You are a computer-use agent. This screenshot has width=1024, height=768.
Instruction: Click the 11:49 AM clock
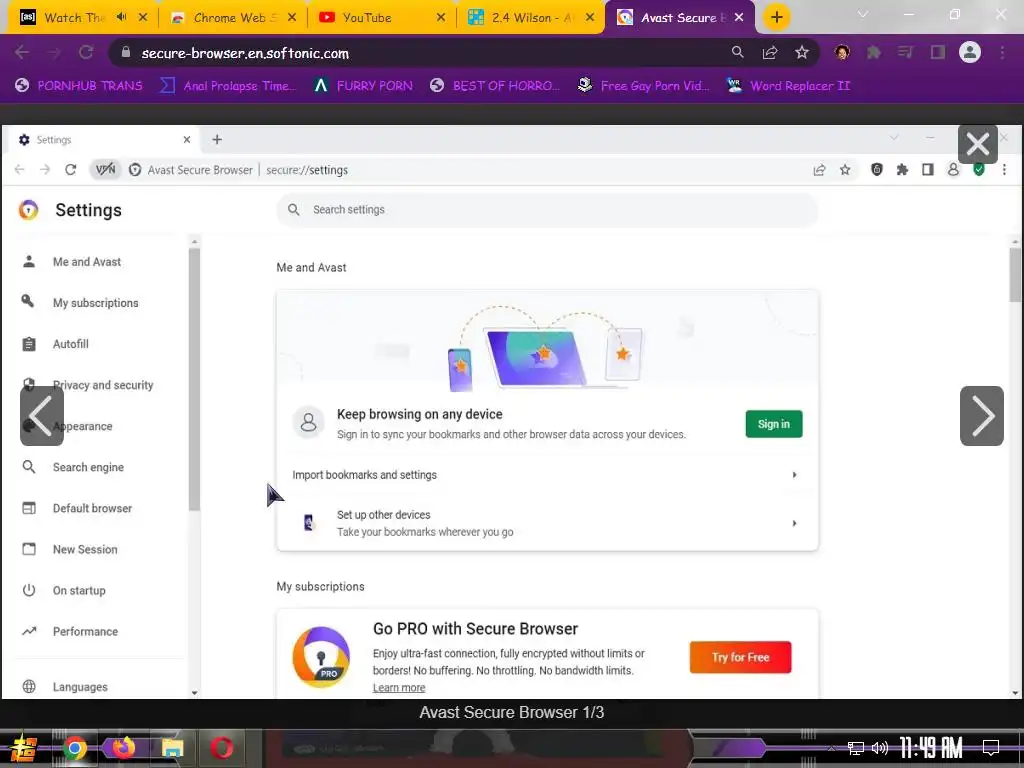[931, 748]
